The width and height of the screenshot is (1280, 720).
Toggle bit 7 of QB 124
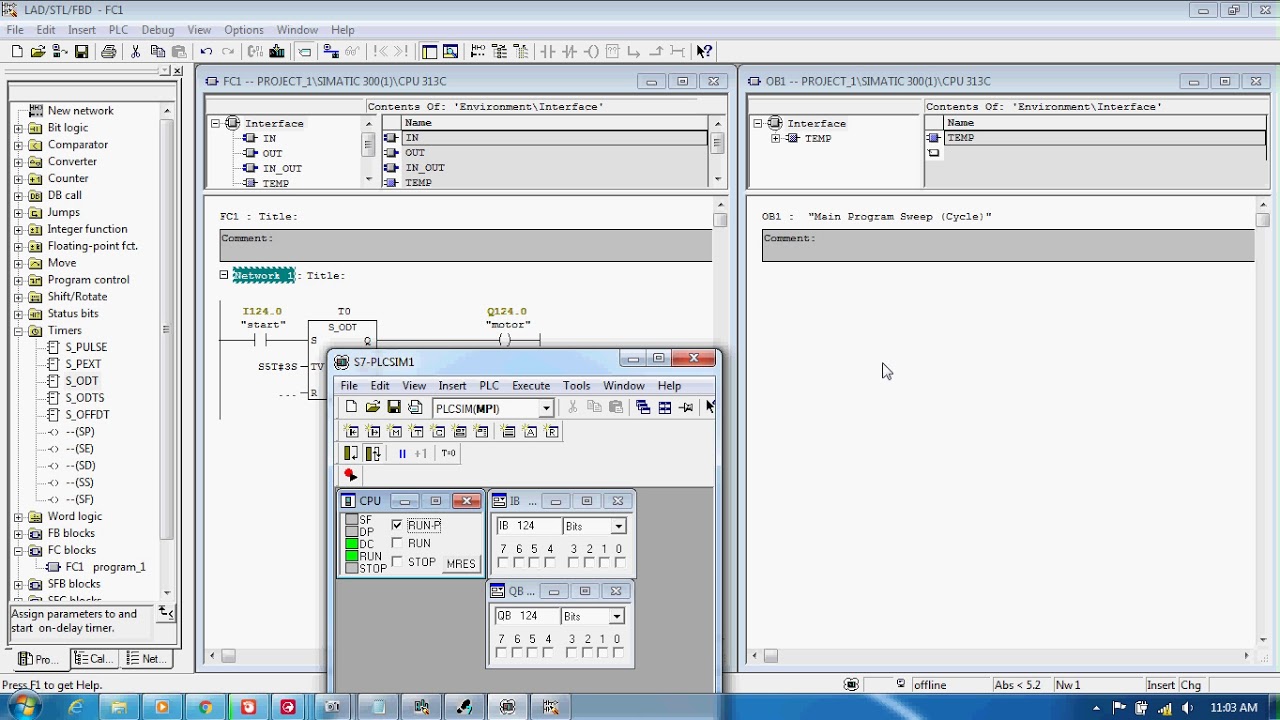click(501, 653)
